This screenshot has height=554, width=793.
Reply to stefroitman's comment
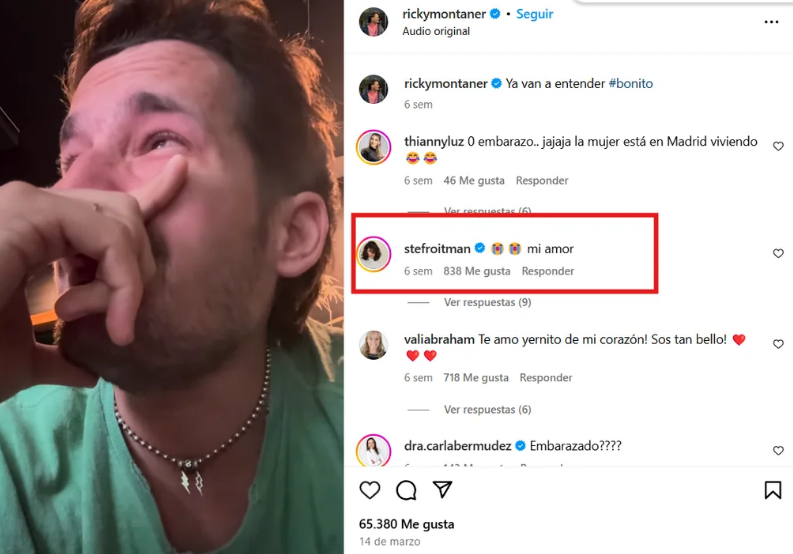(x=548, y=271)
